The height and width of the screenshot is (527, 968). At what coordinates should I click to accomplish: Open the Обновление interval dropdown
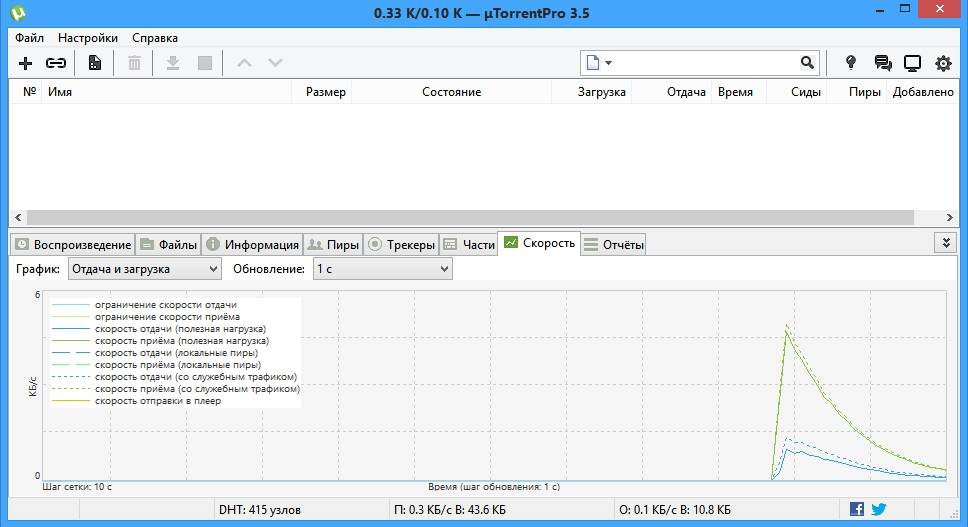click(383, 269)
